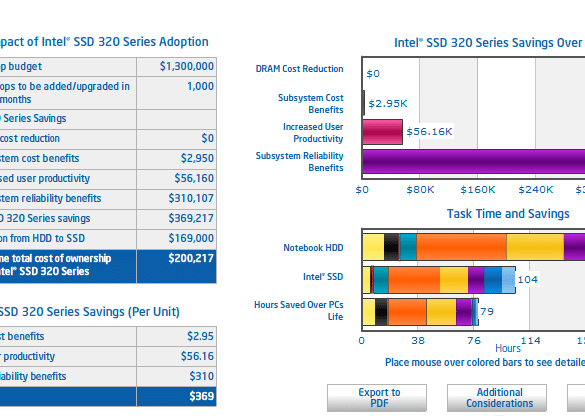The width and height of the screenshot is (585, 416).
Task: Click the $200,217 total cost value
Action: click(x=191, y=258)
